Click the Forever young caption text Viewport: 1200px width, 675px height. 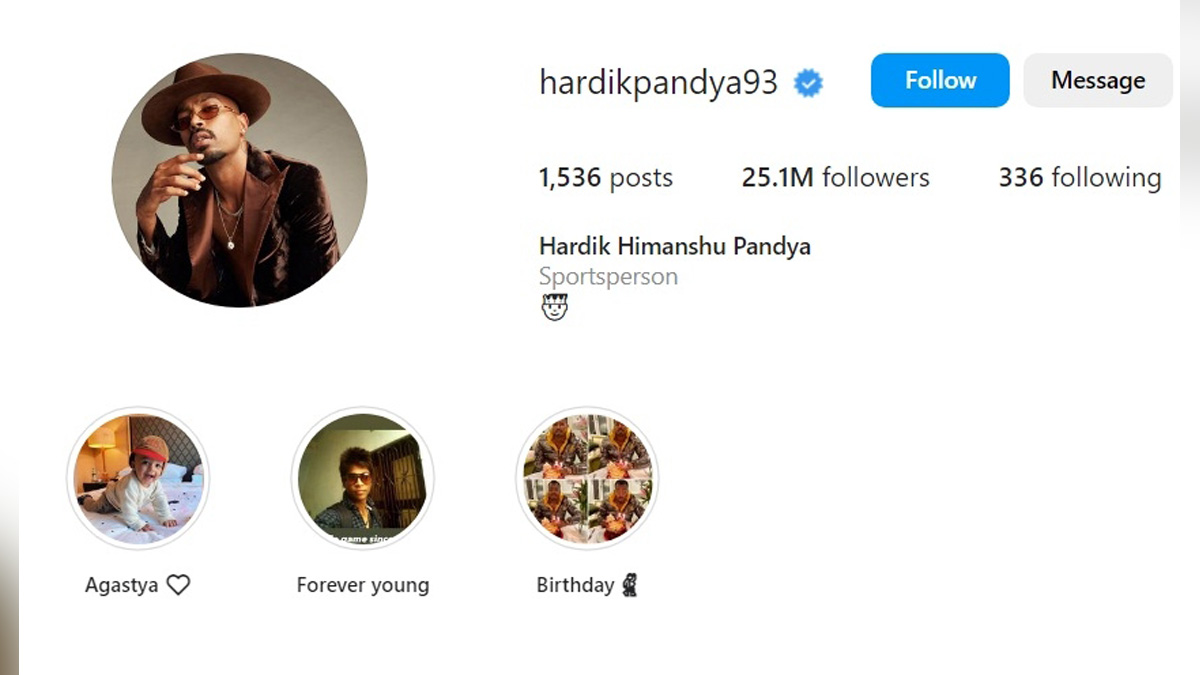point(363,585)
